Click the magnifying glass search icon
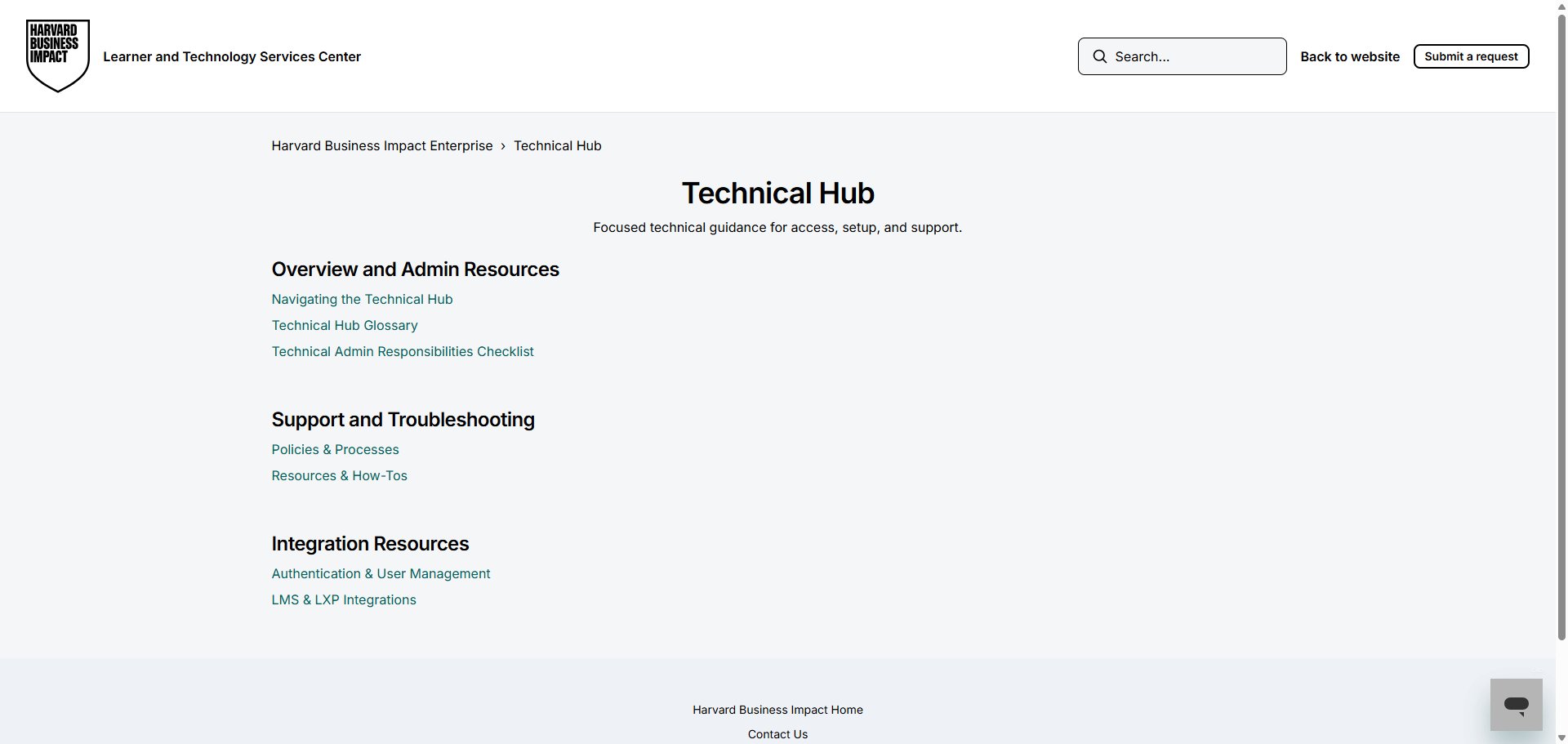The height and width of the screenshot is (744, 1568). [1100, 56]
